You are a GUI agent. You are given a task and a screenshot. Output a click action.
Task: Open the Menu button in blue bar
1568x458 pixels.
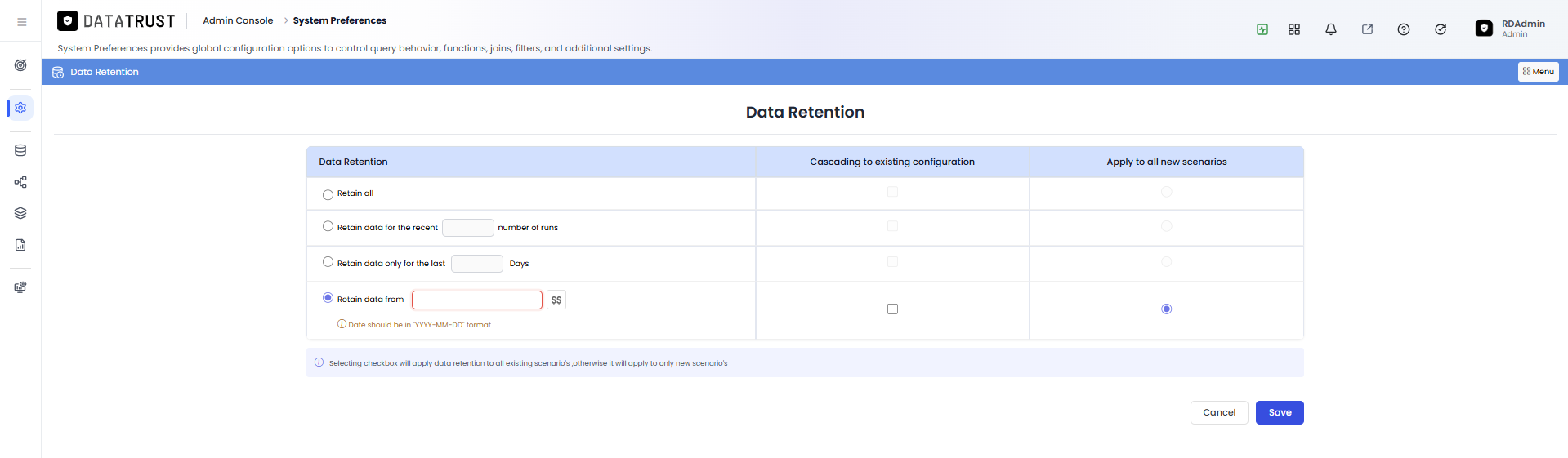coord(1538,72)
